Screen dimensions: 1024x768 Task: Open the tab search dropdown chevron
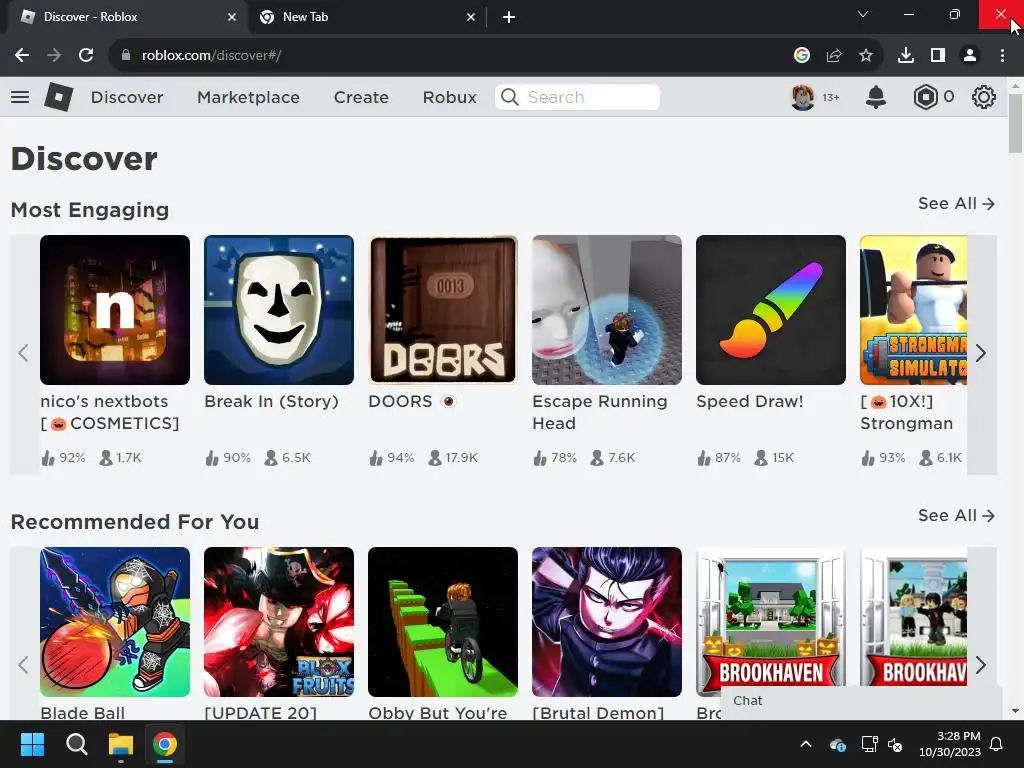(x=863, y=14)
